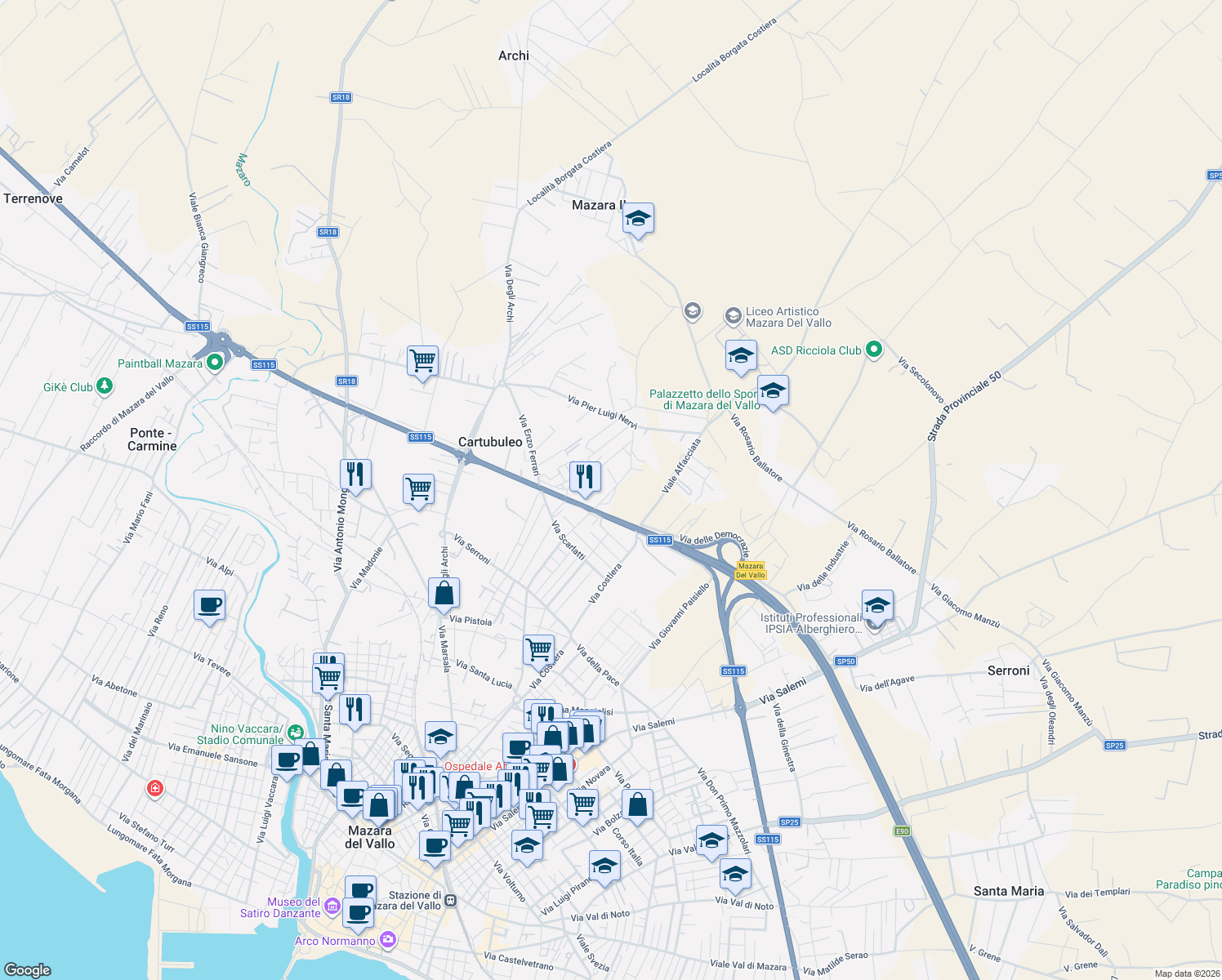Select the SP50 road badge
The image size is (1222, 980).
[x=845, y=661]
